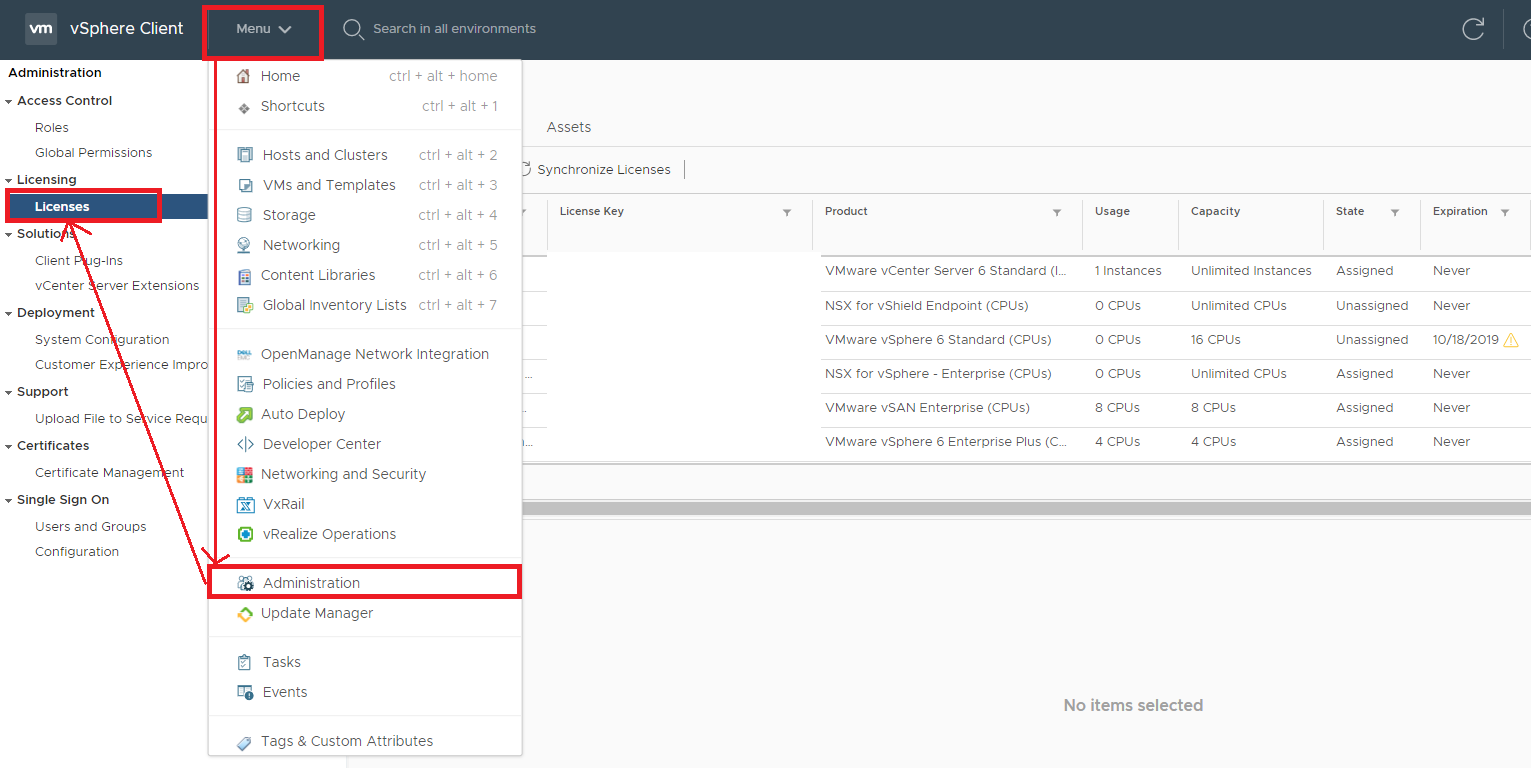The image size is (1531, 768).
Task: Collapse the Certificates tree section
Action: [x=9, y=446]
